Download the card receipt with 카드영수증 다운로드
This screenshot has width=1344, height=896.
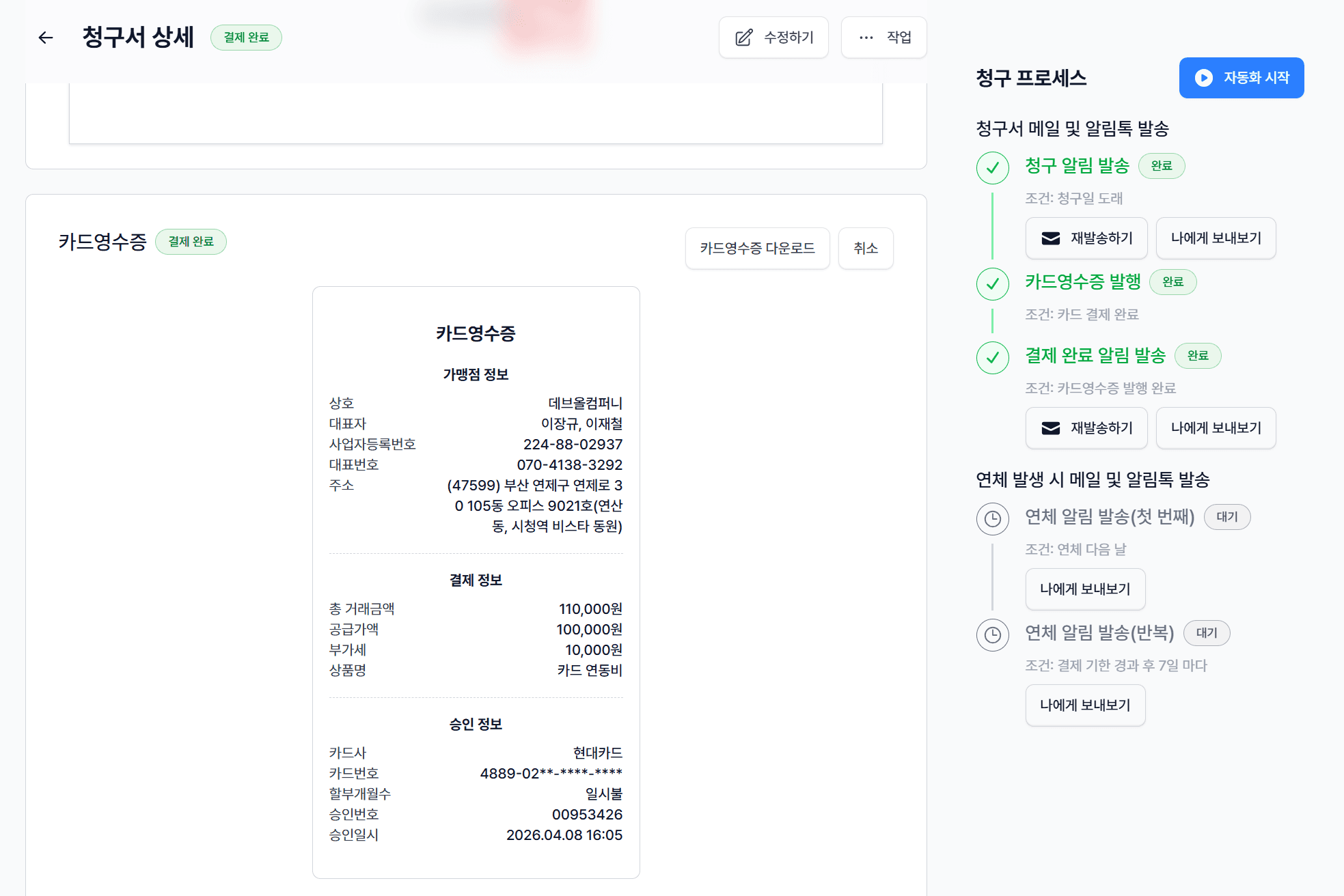(x=757, y=249)
